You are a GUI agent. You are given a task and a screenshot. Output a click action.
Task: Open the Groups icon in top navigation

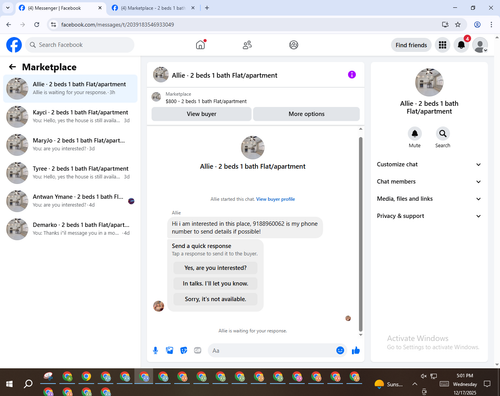pos(294,45)
